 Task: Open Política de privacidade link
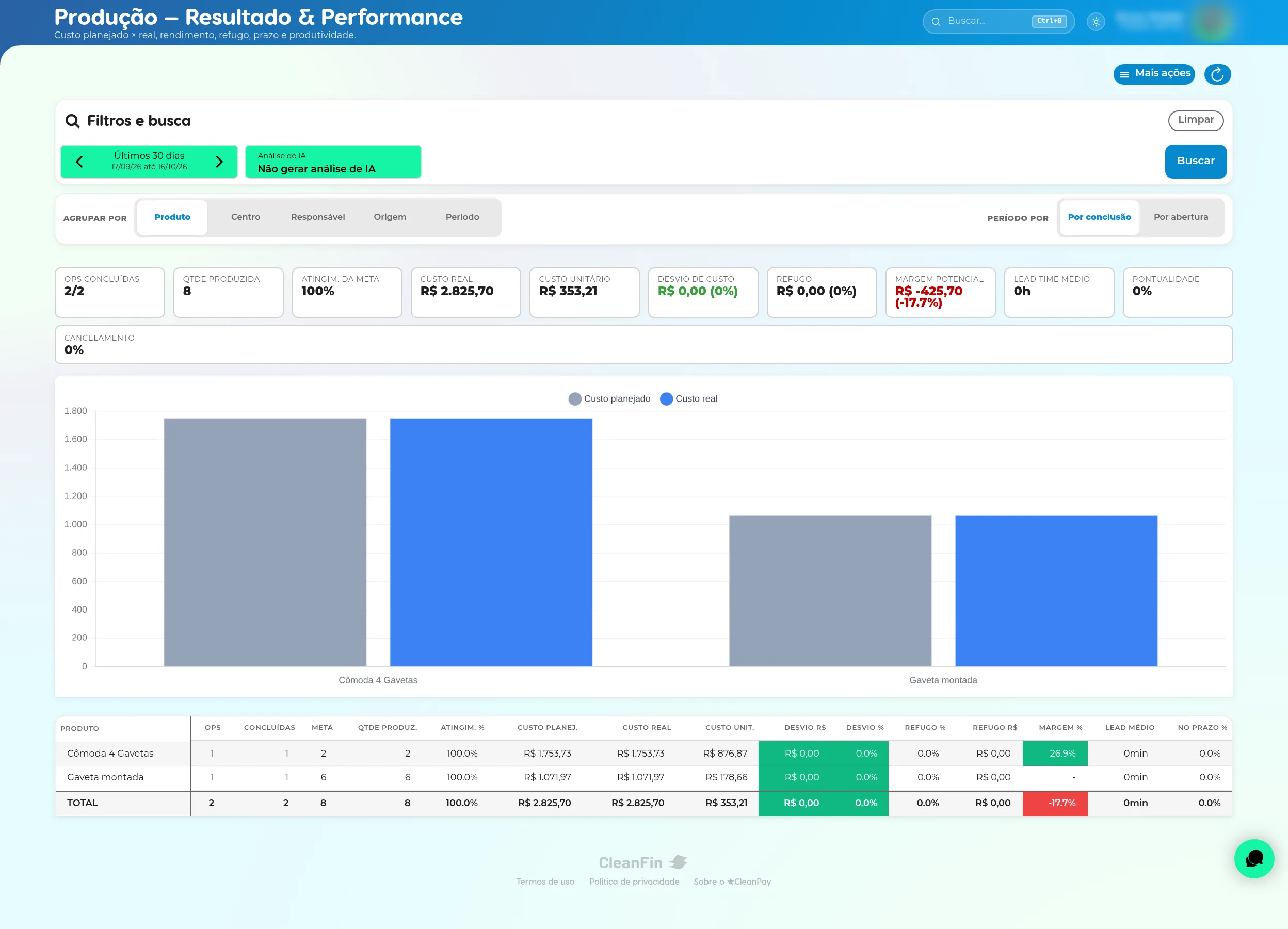point(634,882)
